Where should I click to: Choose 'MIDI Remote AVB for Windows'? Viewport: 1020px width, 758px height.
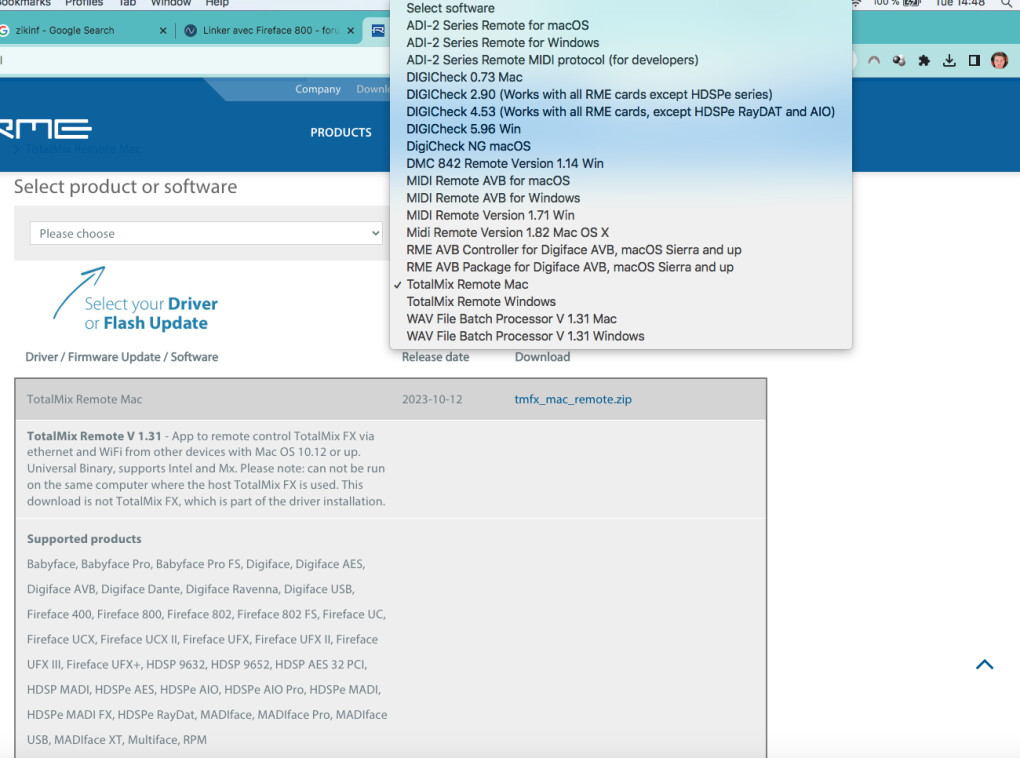(493, 198)
